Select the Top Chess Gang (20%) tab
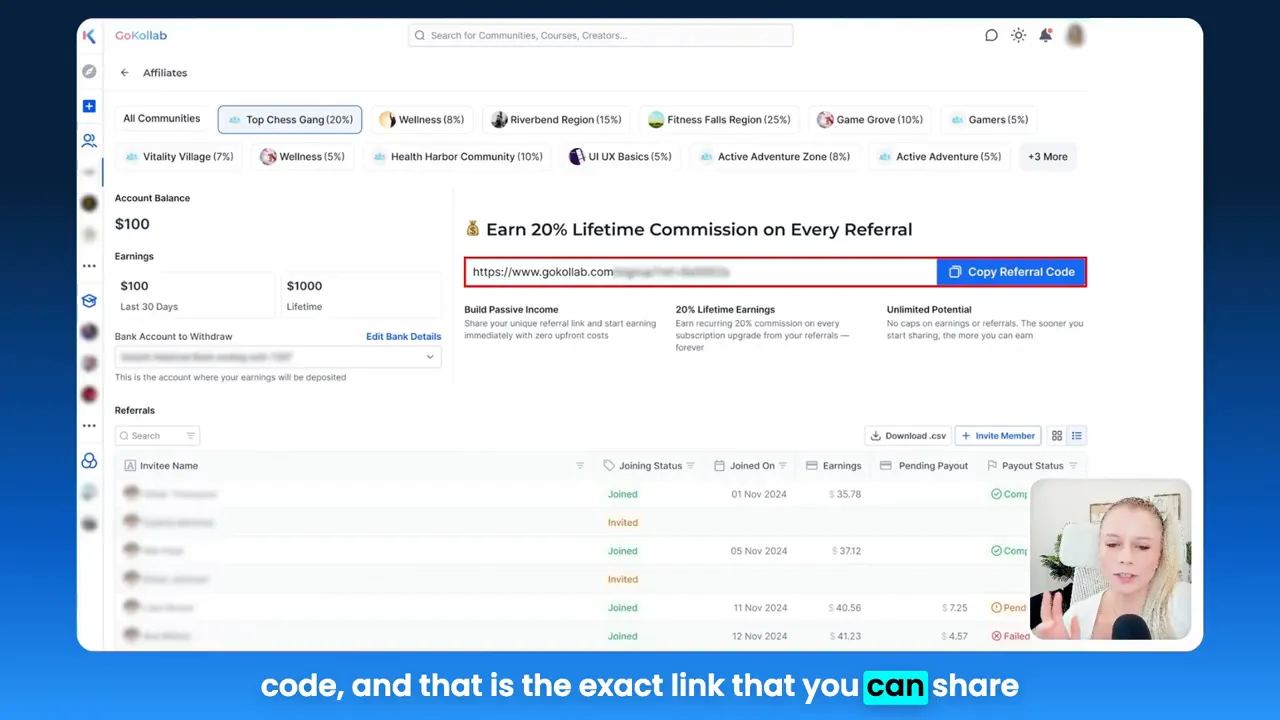Screen dimensions: 1280x720 click(290, 120)
